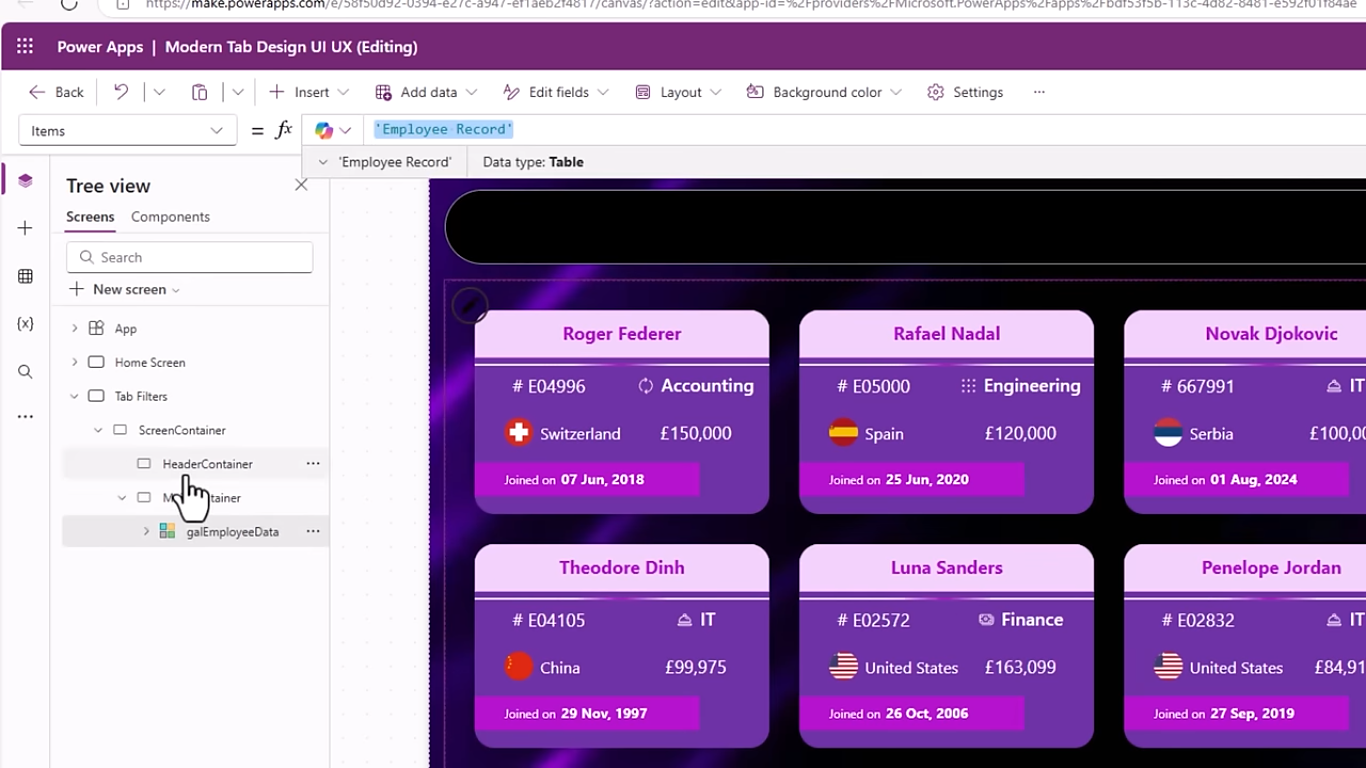Expand the galEmployeeData gallery node
Image resolution: width=1366 pixels, height=768 pixels.
(x=146, y=532)
